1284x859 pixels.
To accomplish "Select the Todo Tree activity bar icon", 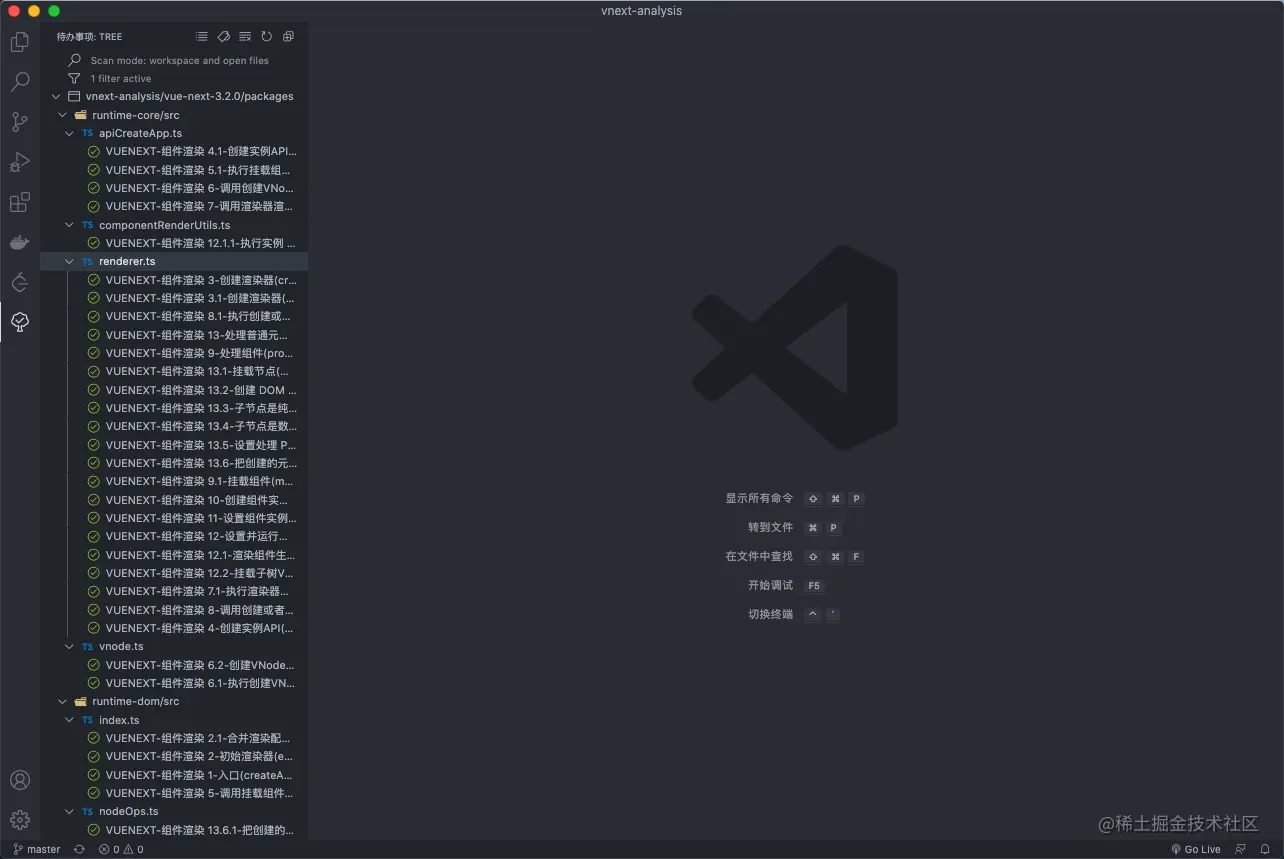I will click(19, 322).
